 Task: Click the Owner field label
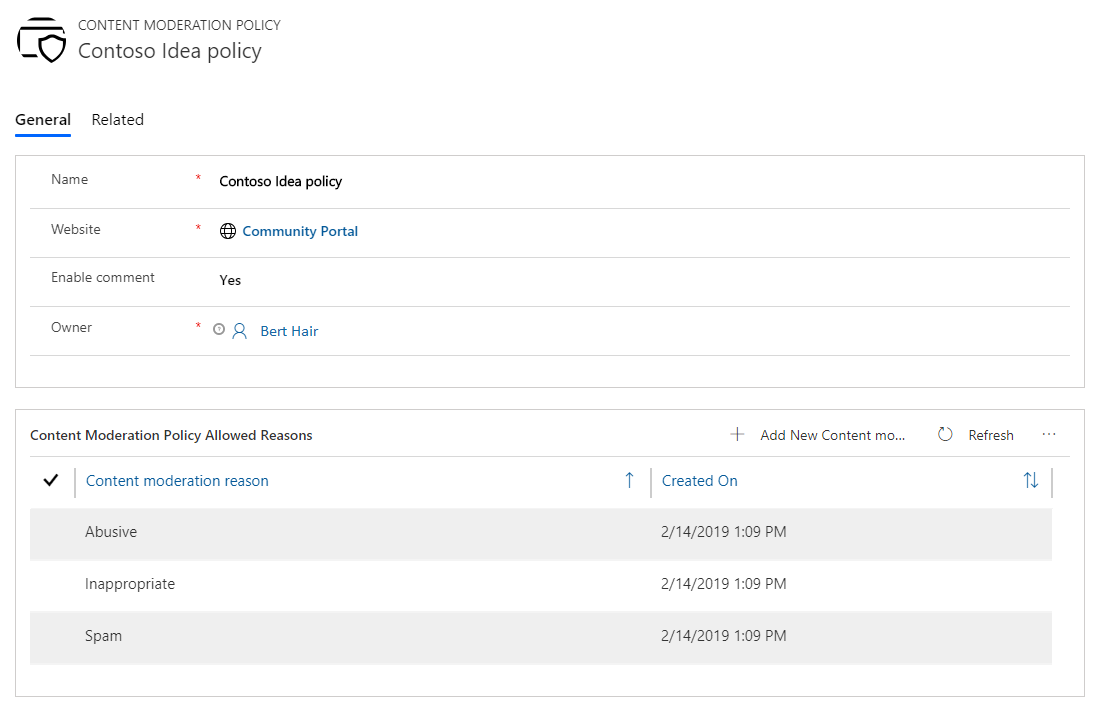(x=71, y=327)
